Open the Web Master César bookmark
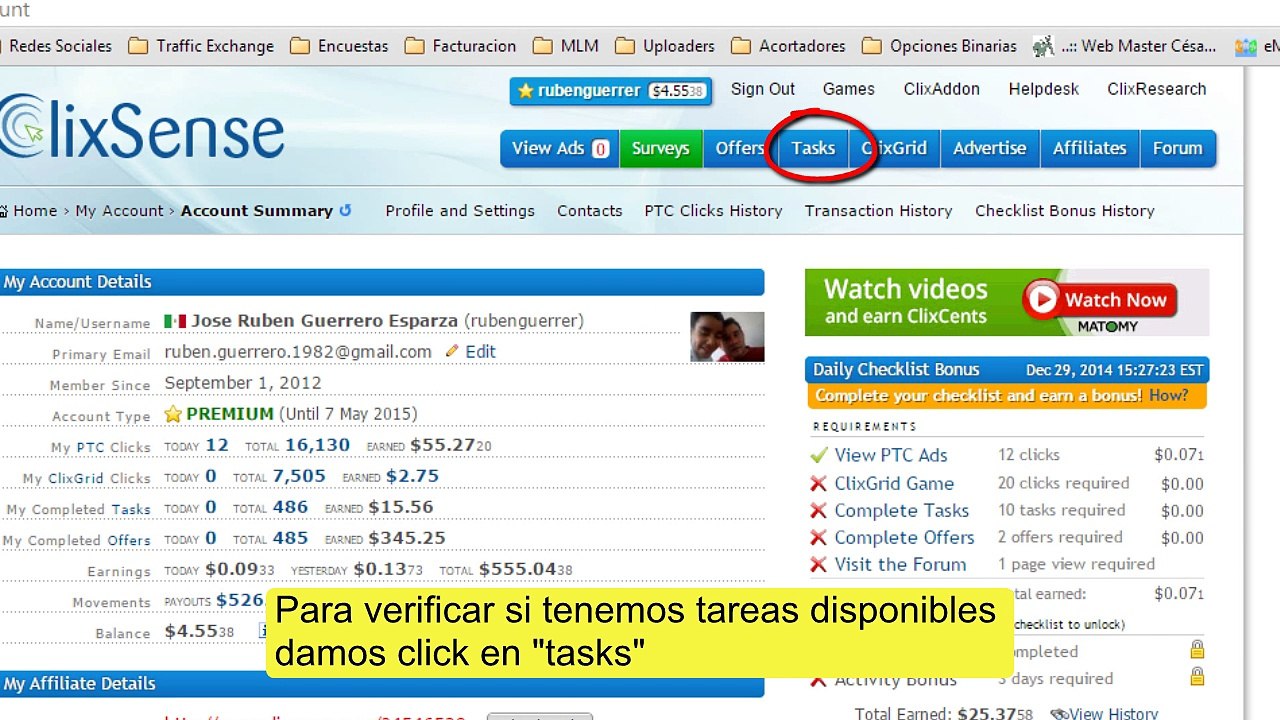The height and width of the screenshot is (720, 1280). coord(1125,46)
